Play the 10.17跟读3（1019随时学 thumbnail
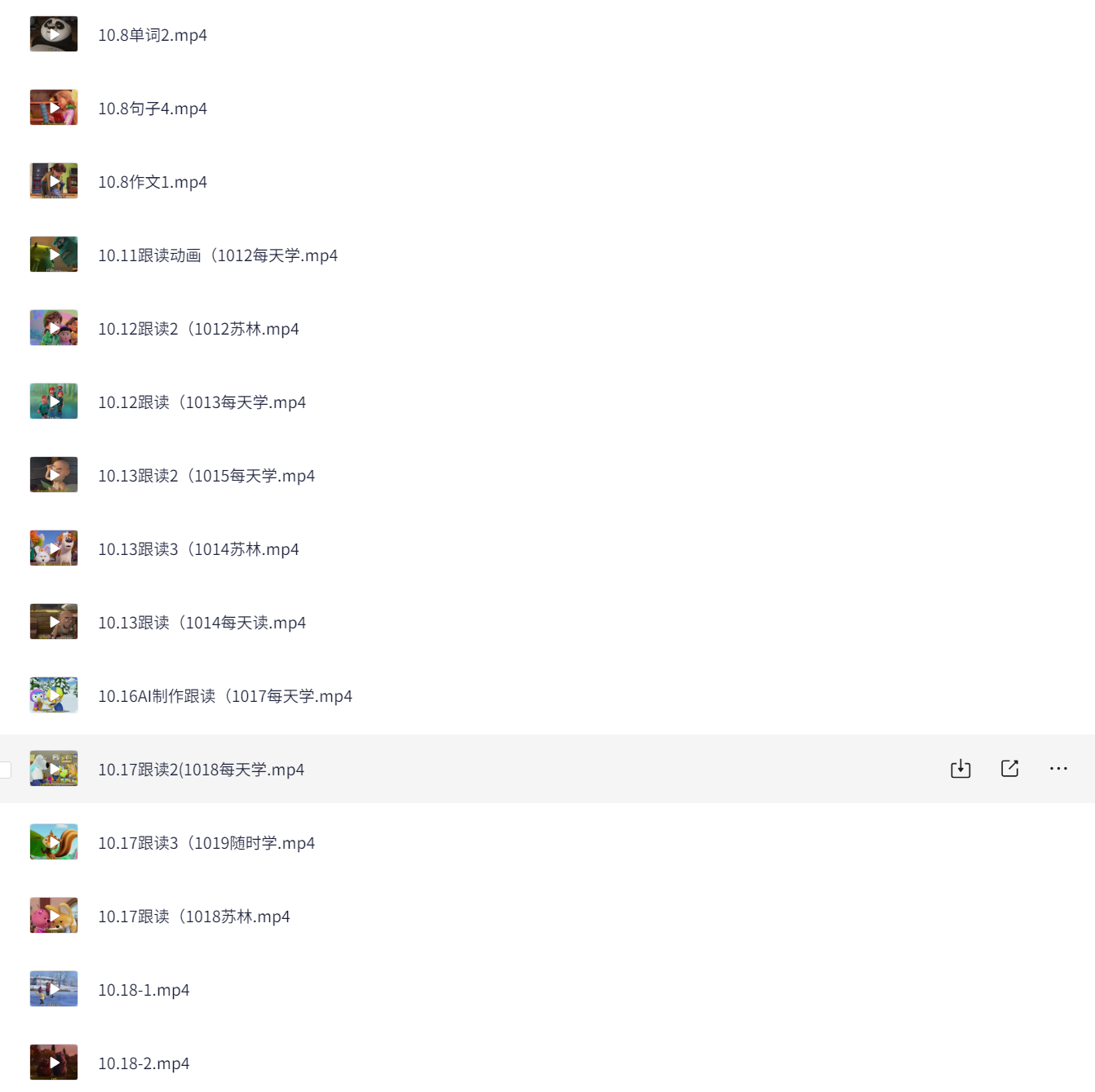This screenshot has width=1095, height=1092. tap(54, 842)
